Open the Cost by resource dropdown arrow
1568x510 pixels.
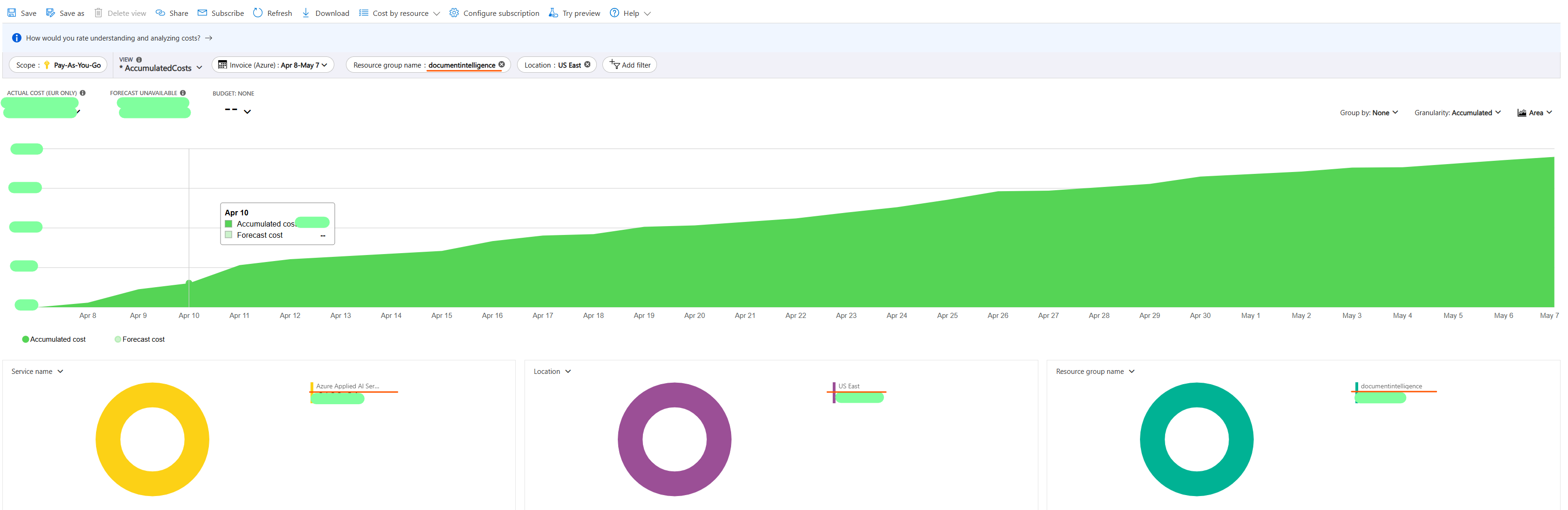(x=436, y=14)
